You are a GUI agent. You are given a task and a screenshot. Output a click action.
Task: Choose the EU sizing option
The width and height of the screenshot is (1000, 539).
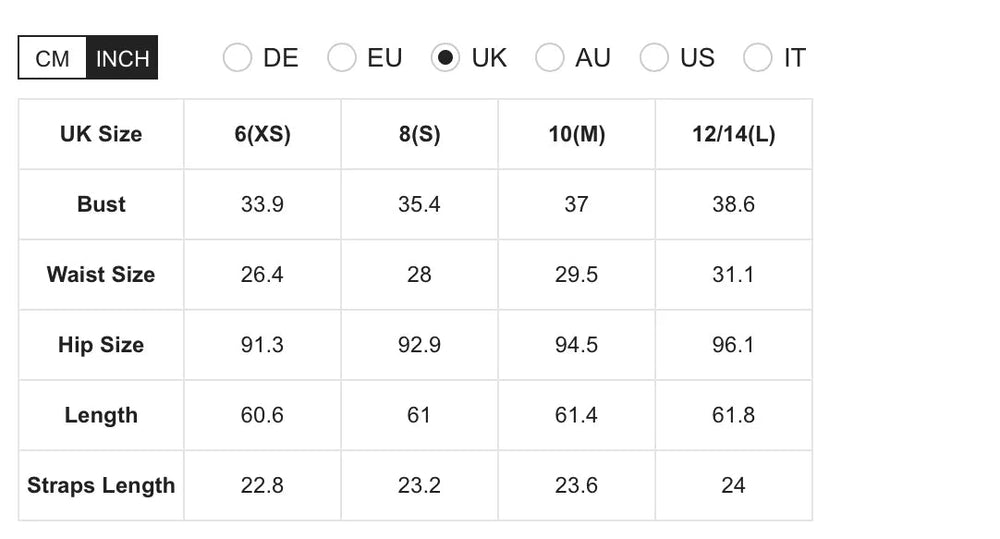tap(342, 58)
